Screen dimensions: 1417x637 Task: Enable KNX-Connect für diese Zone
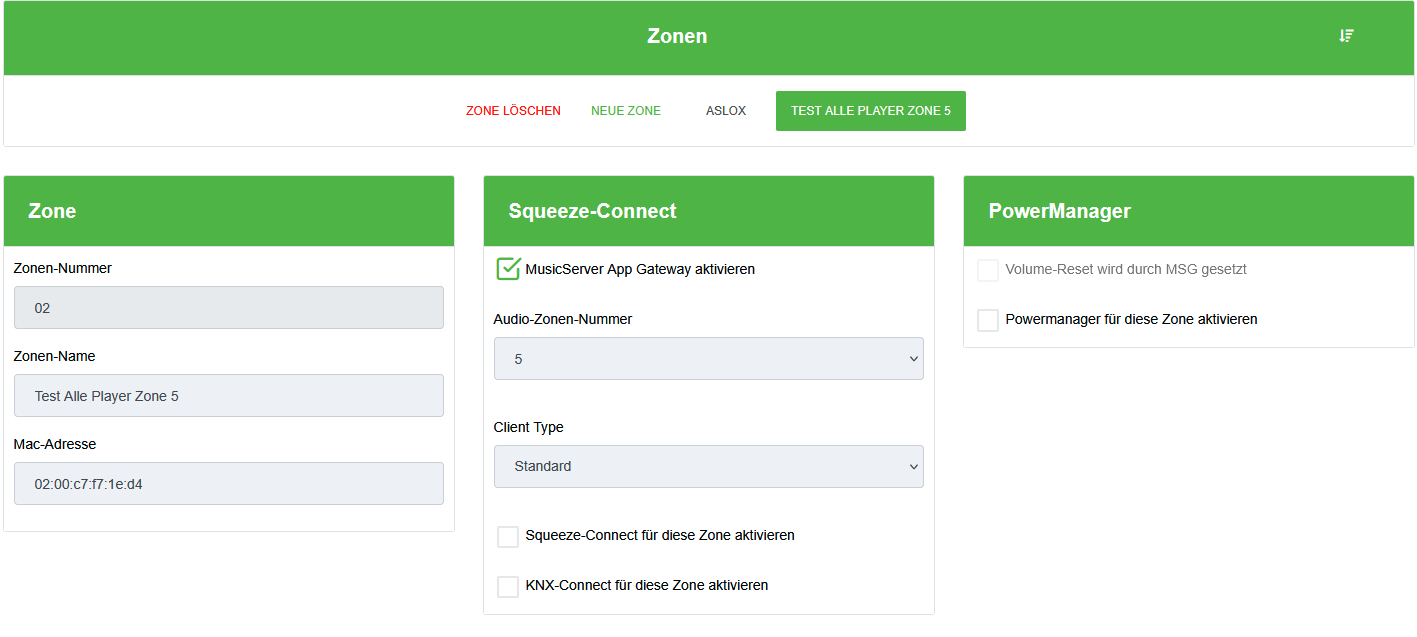tap(508, 586)
